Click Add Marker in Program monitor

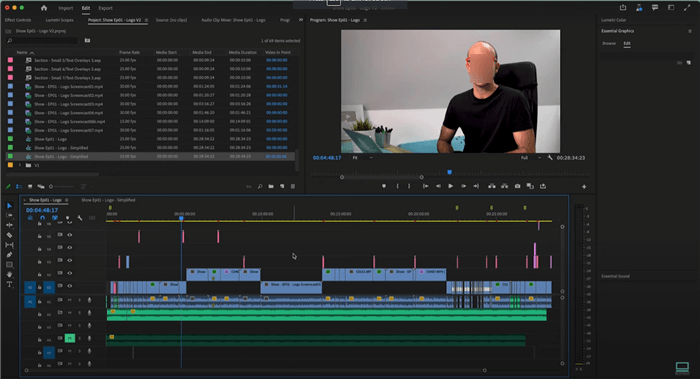click(x=384, y=186)
